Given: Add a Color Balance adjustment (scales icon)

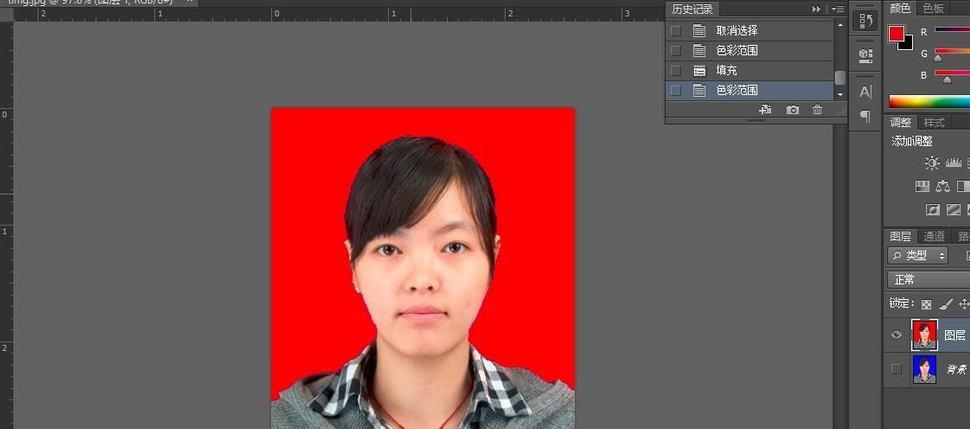Looking at the screenshot, I should pyautogui.click(x=943, y=186).
